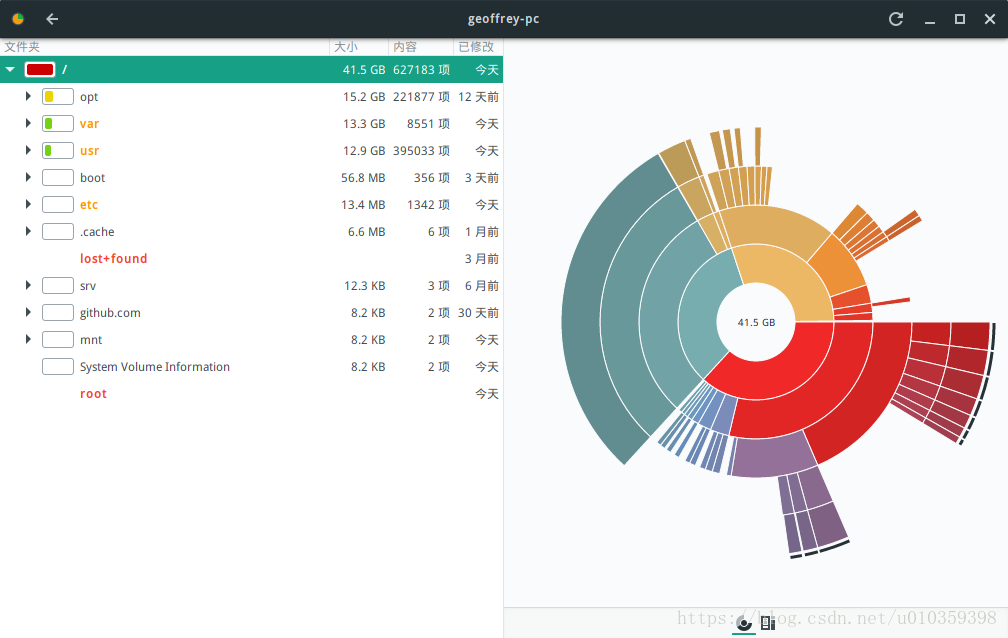Viewport: 1008px width, 638px height.
Task: Expand the github.com folder
Action: (x=28, y=313)
